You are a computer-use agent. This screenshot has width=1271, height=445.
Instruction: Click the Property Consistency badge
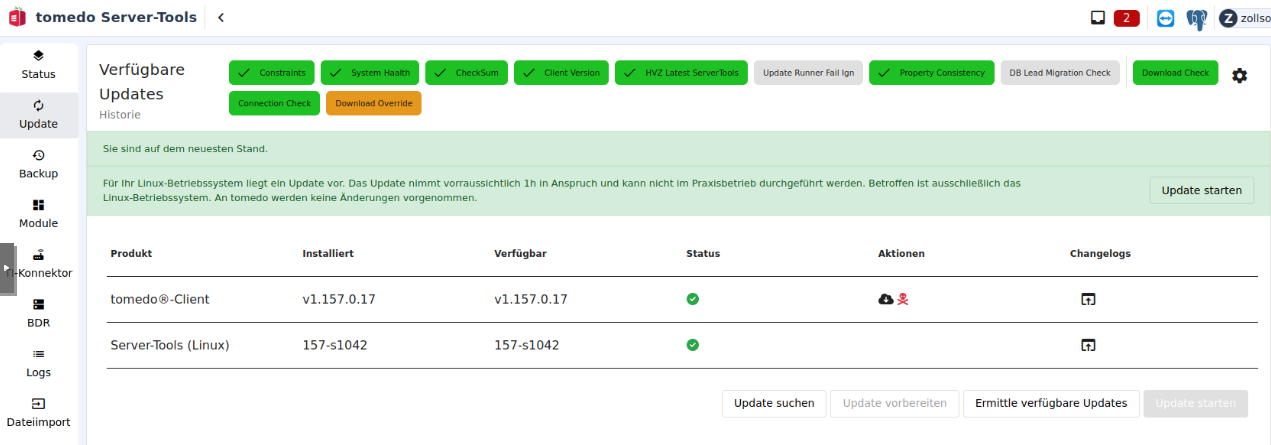pos(932,73)
